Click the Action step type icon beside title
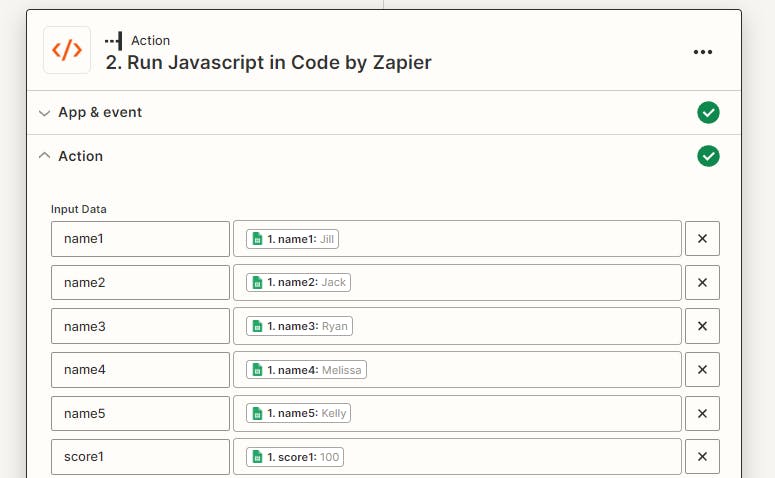This screenshot has width=775, height=478. click(x=114, y=41)
